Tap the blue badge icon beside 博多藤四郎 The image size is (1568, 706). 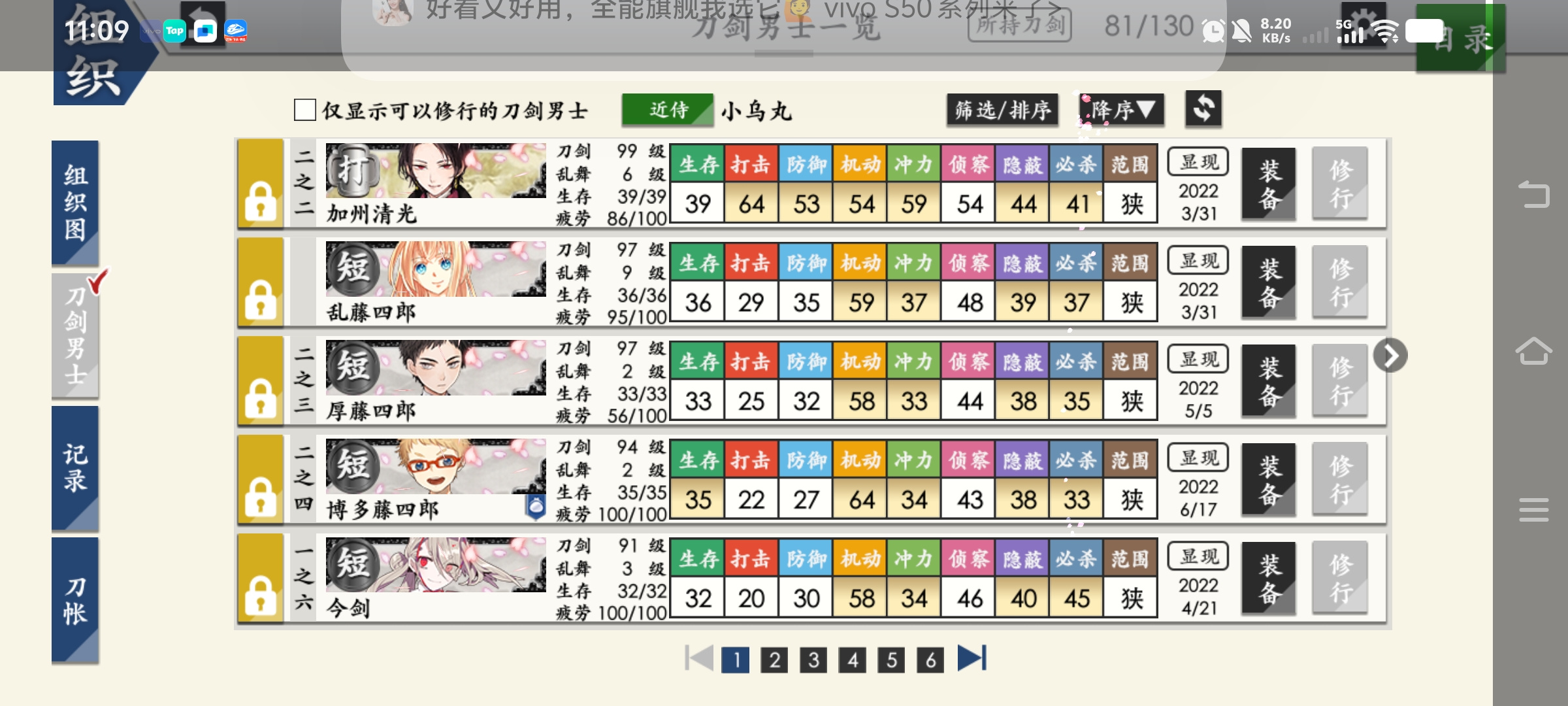click(536, 507)
